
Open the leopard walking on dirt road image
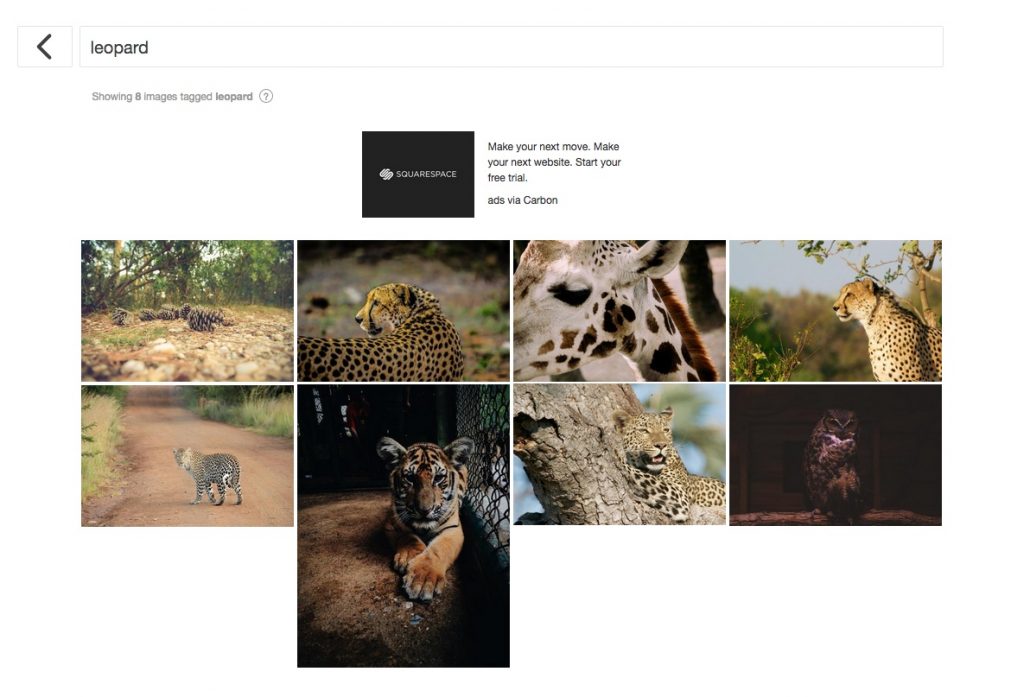point(186,455)
